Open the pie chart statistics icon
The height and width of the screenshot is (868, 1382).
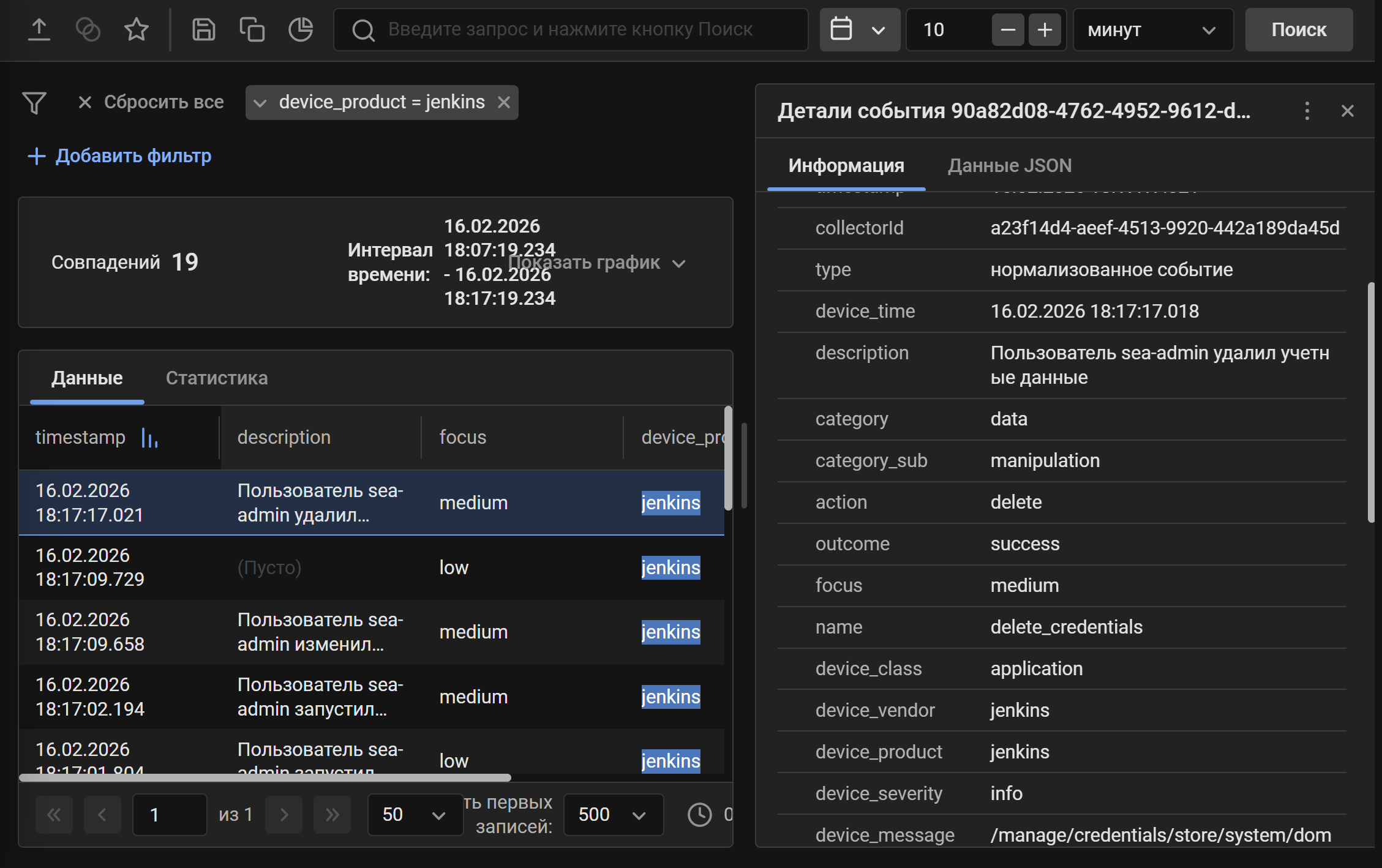coord(300,29)
